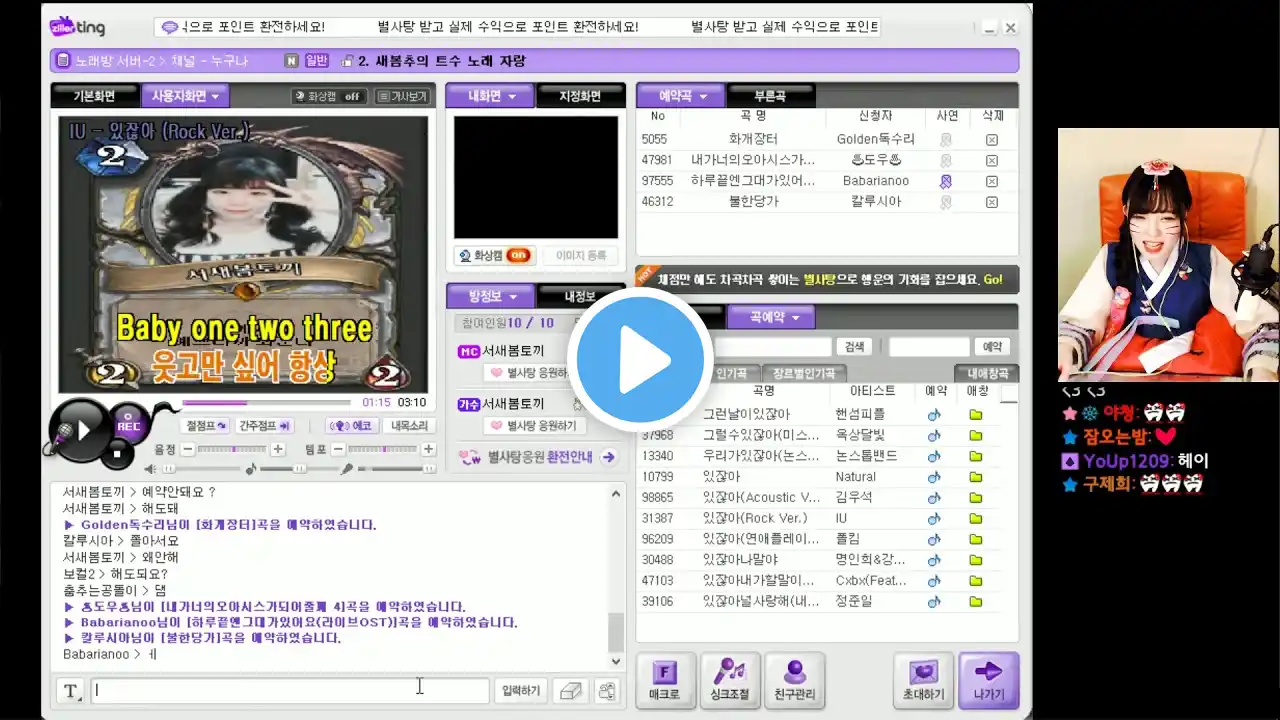Click the big blue play overlay button

click(640, 359)
